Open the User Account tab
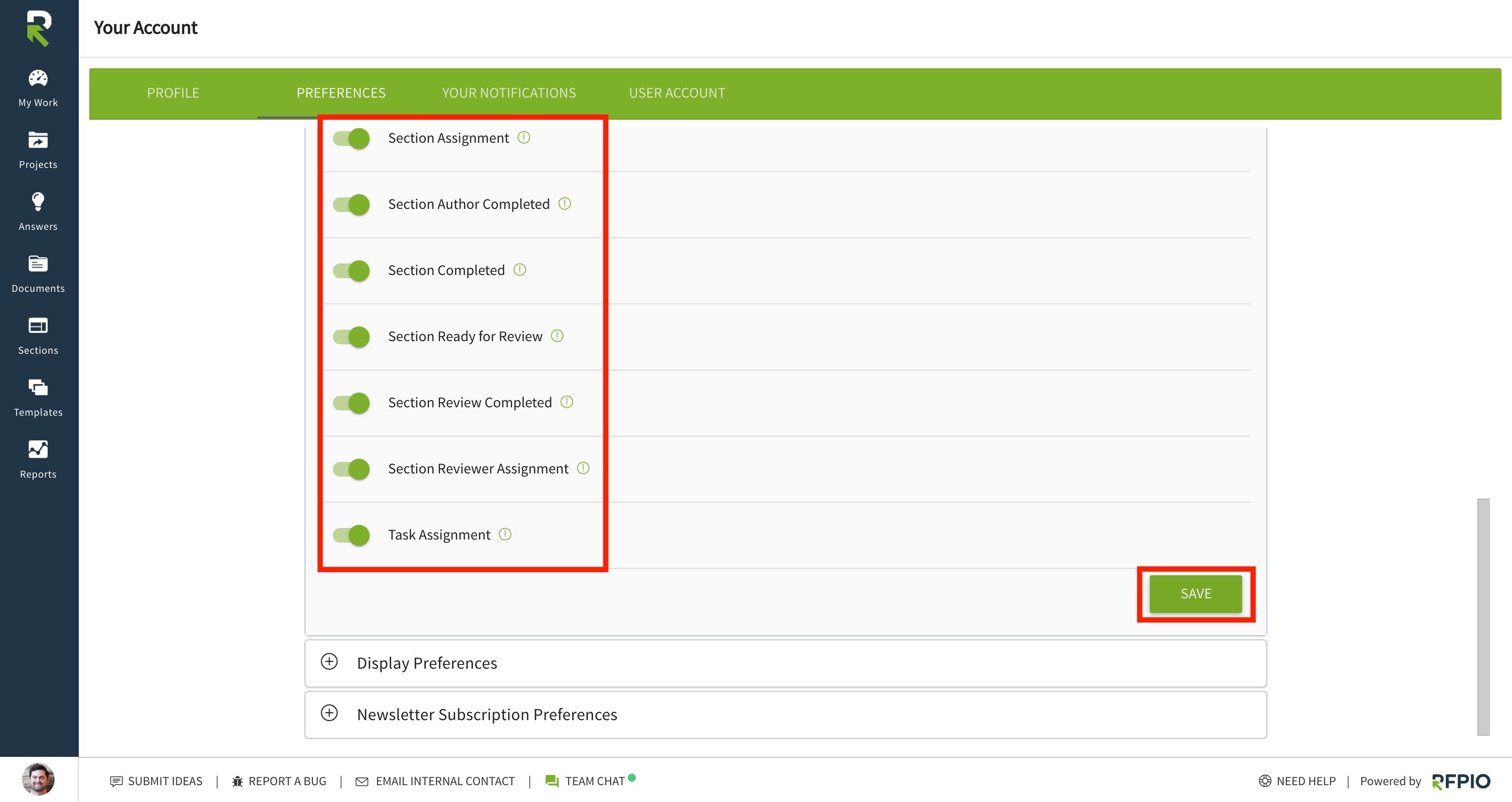The image size is (1512, 802). (x=677, y=93)
